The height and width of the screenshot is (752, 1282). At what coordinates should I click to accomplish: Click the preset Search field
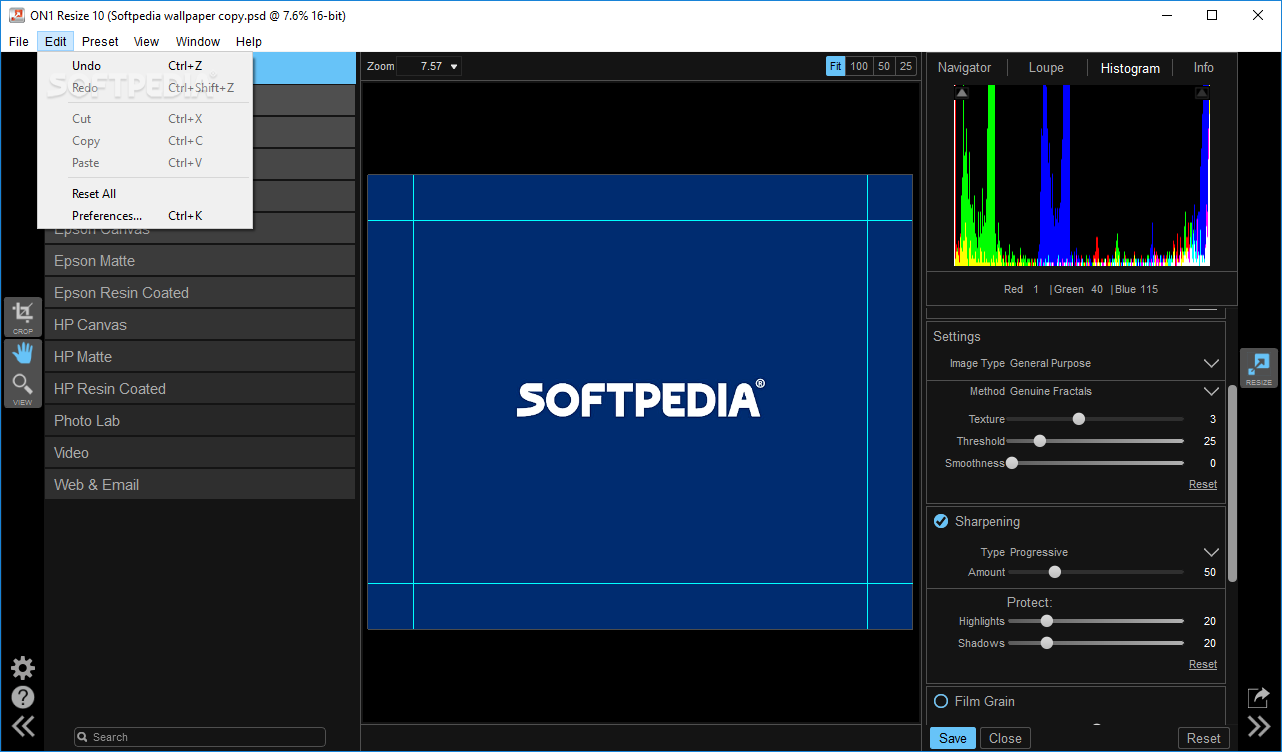tap(200, 737)
